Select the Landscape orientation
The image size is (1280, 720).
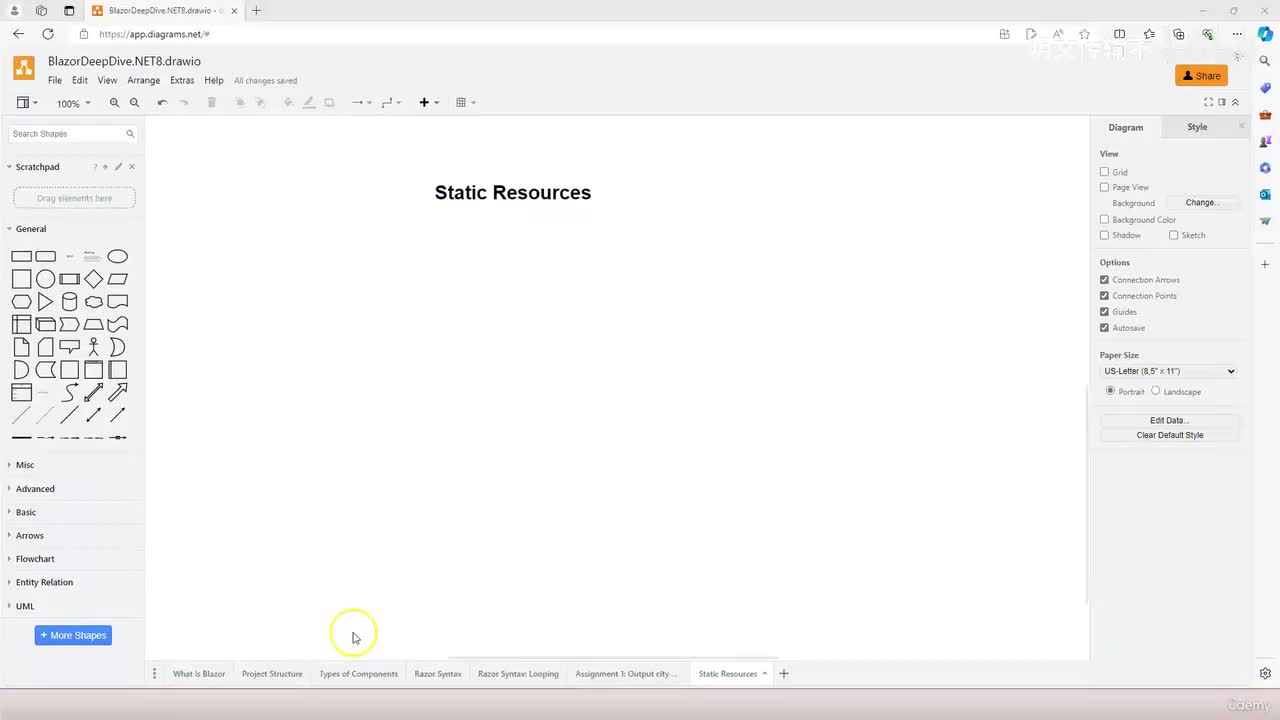1156,391
